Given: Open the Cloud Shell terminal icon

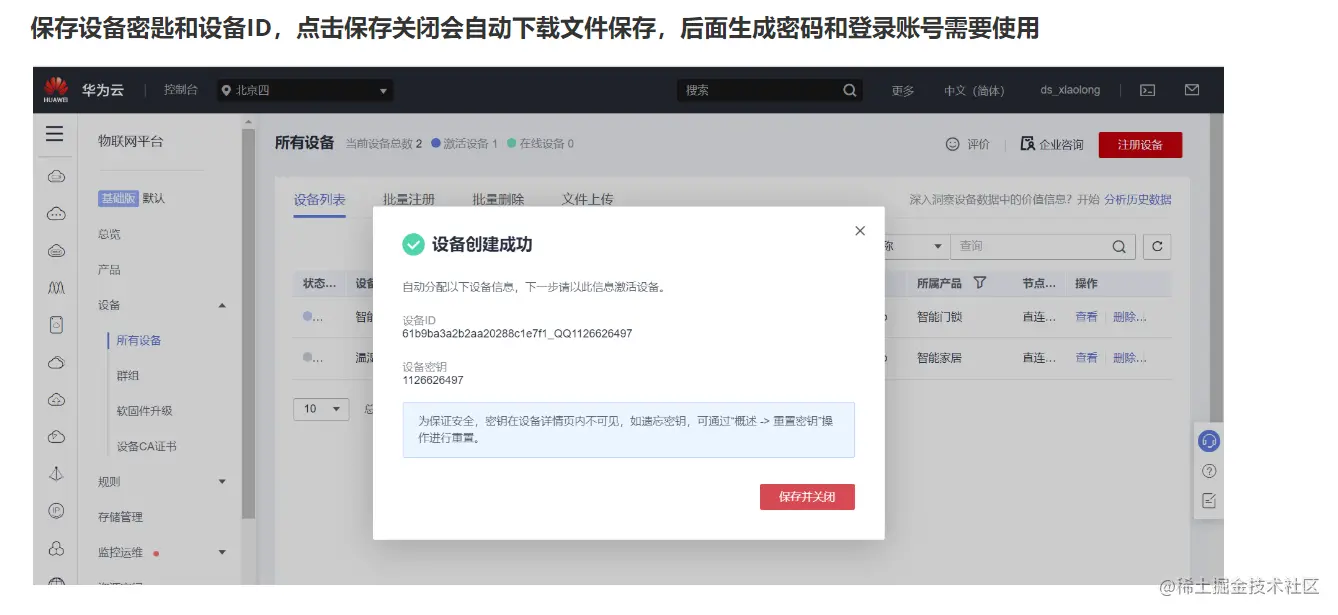Looking at the screenshot, I should tap(1148, 90).
